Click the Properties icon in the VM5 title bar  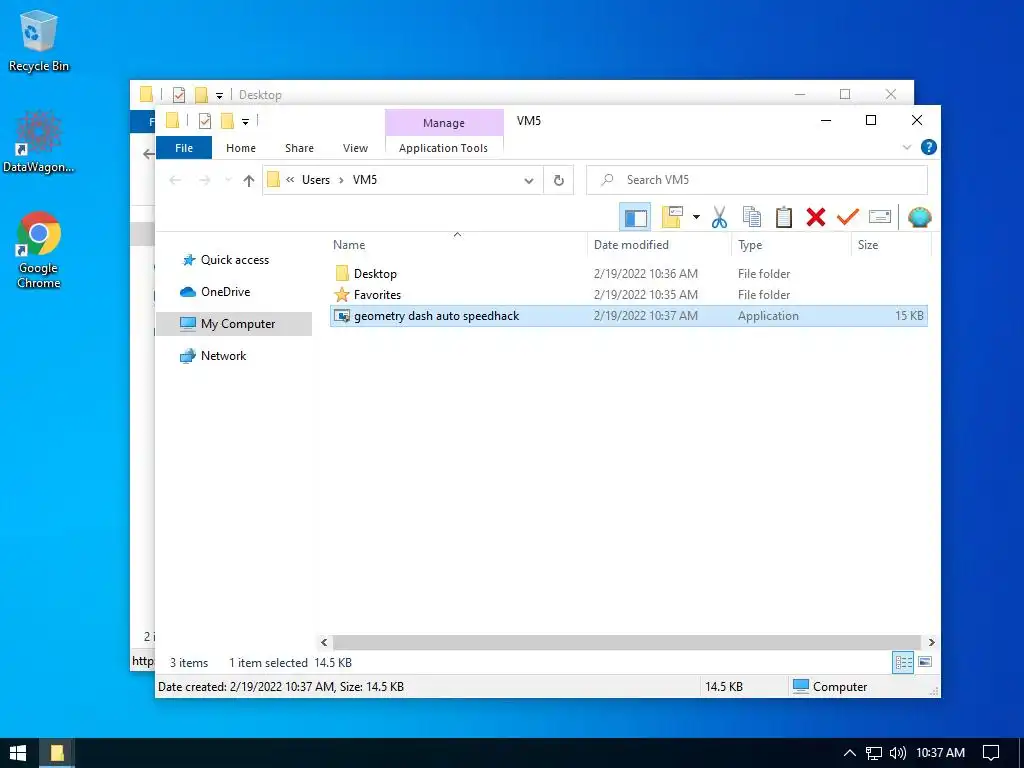(x=204, y=121)
